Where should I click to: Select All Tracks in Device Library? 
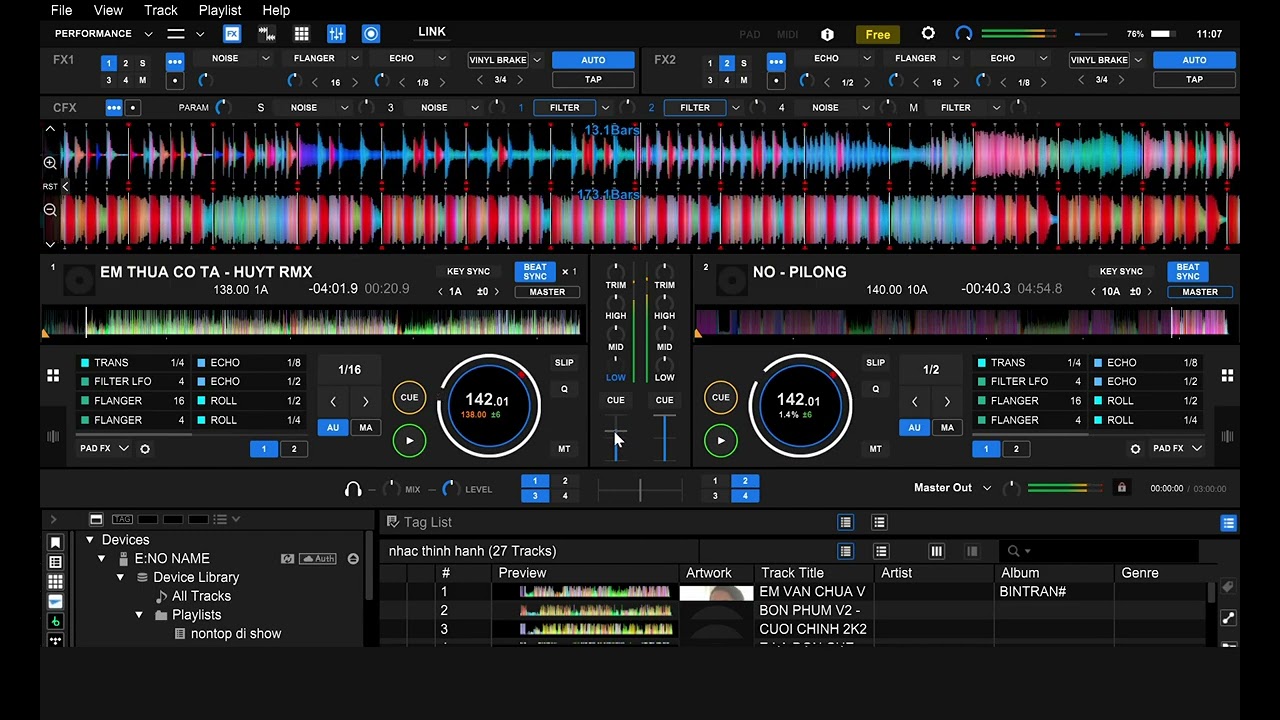tap(201, 596)
